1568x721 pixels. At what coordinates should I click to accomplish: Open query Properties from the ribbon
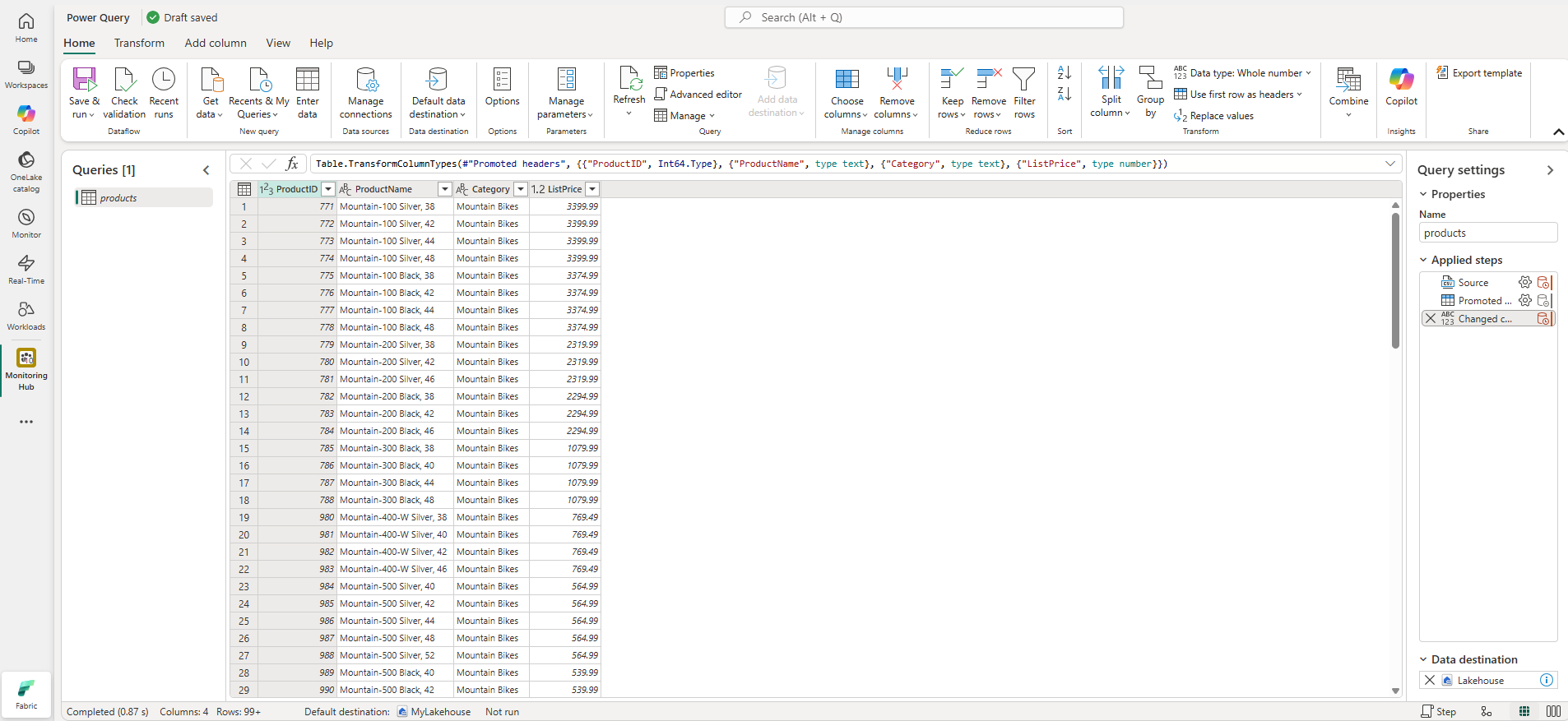684,73
